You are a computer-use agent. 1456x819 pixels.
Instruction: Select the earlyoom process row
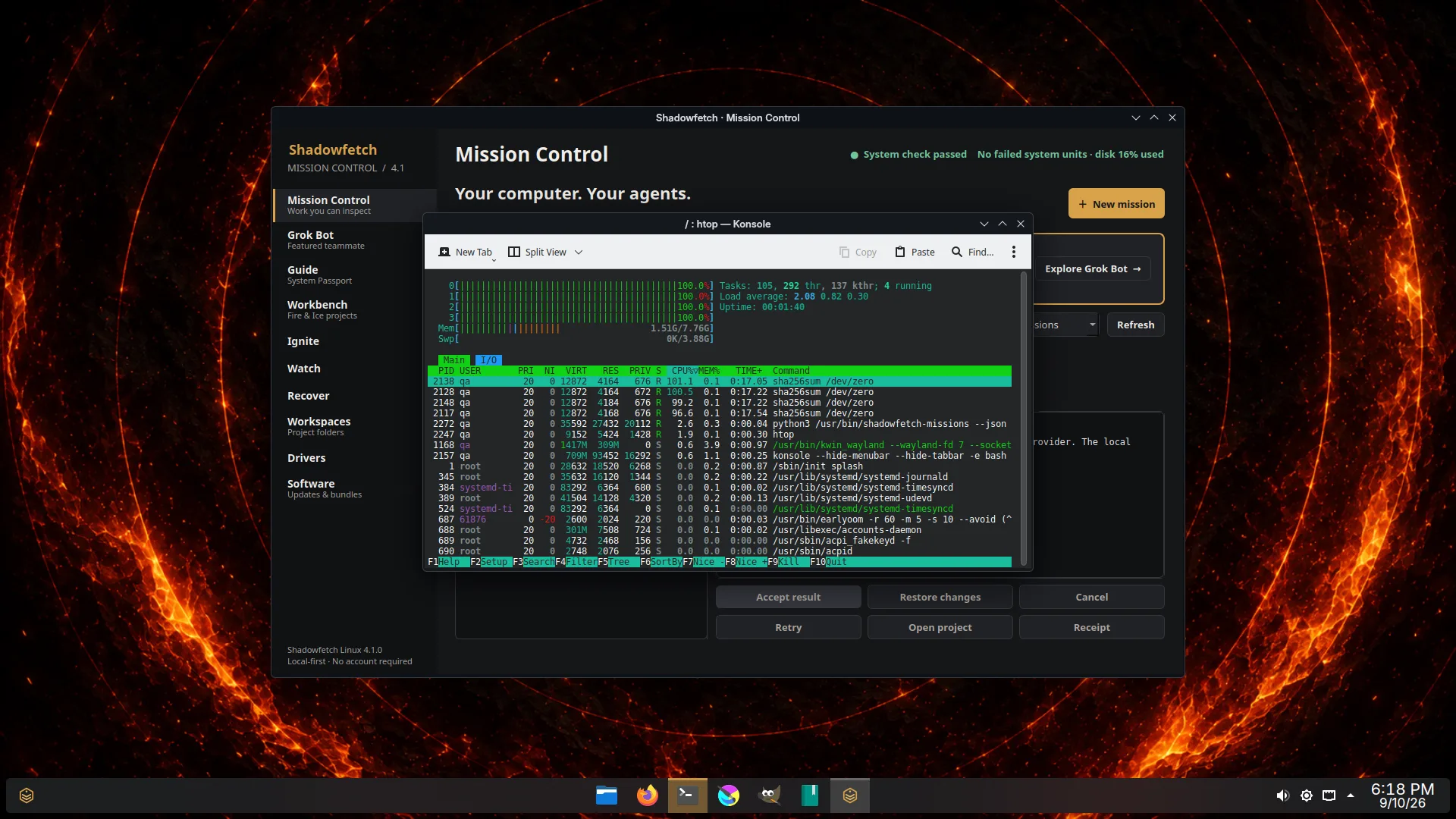[719, 519]
